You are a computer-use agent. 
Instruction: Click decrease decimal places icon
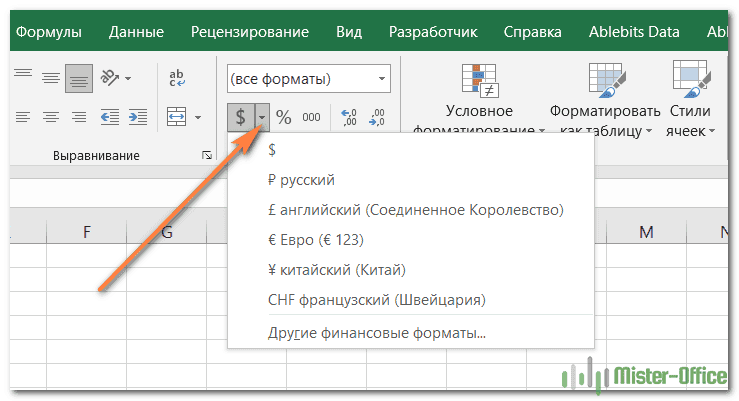tap(377, 118)
